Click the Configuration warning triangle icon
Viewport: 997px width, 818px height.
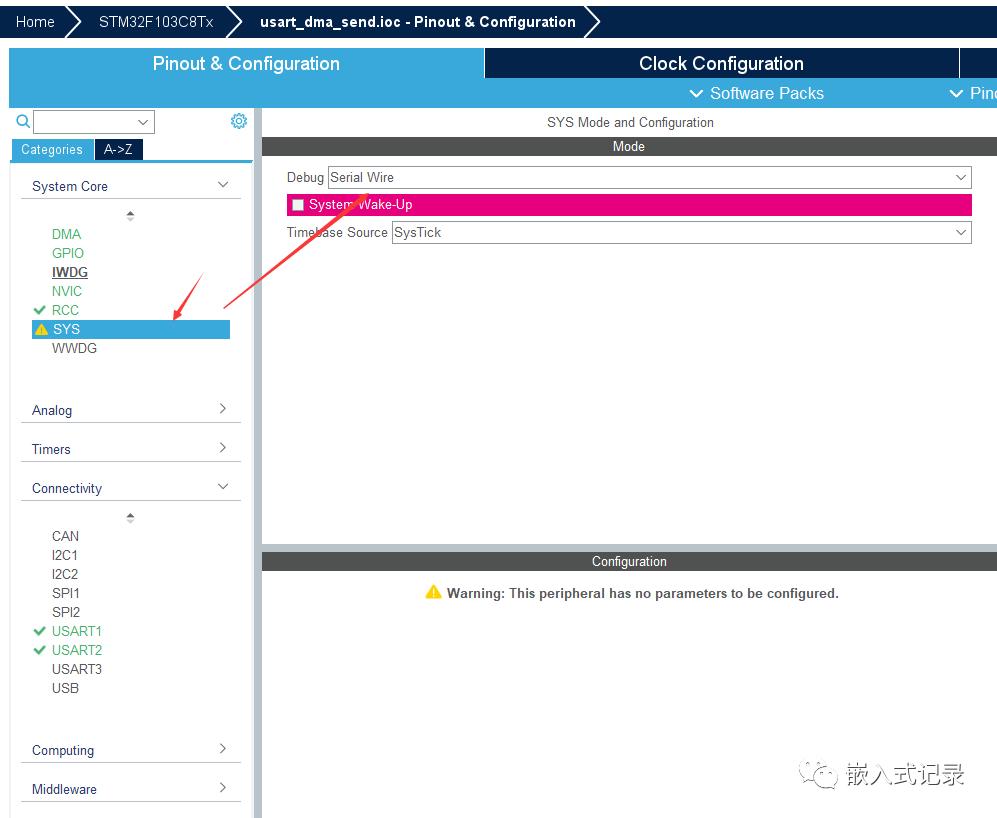tap(433, 592)
